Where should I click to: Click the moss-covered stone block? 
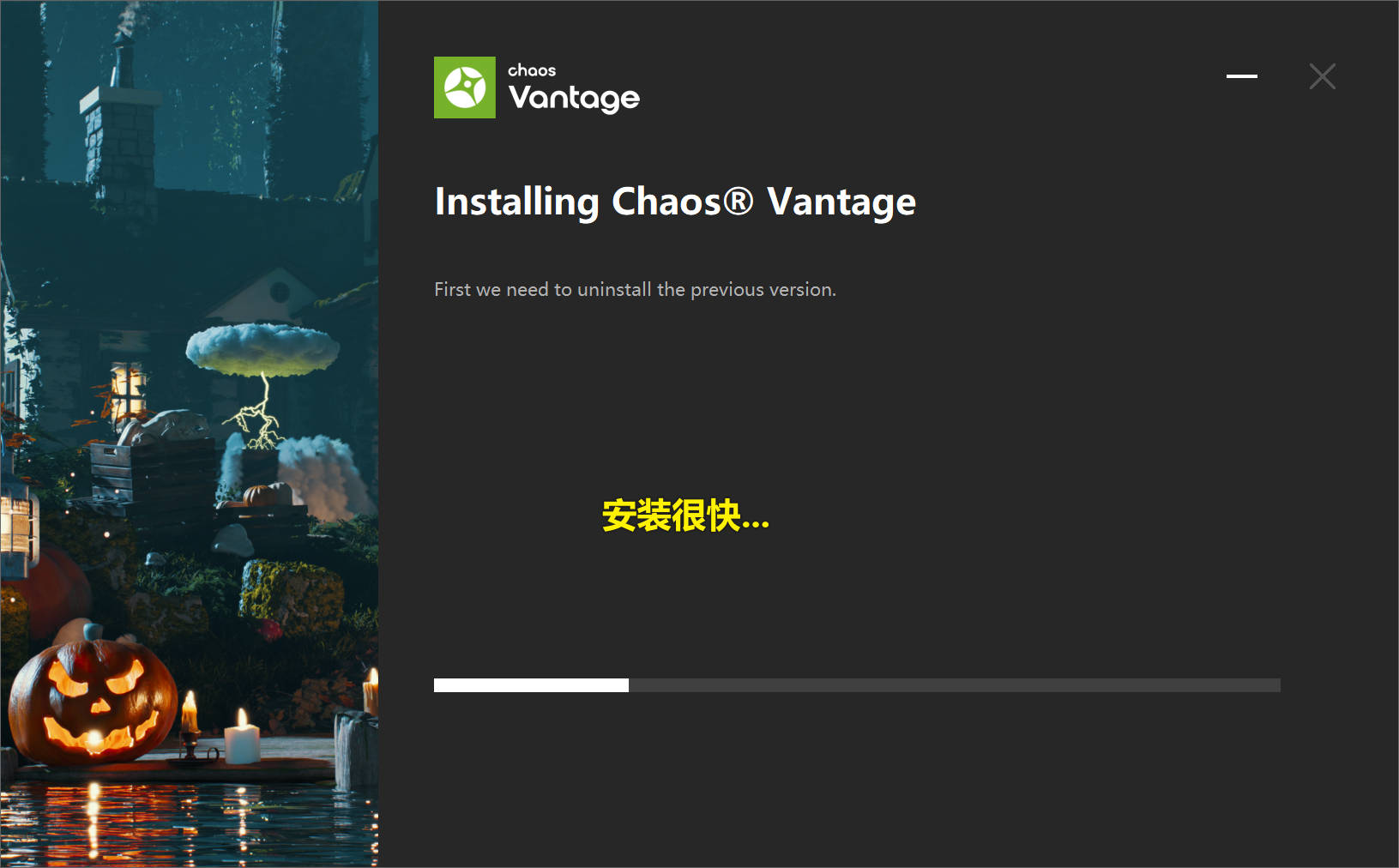tap(292, 597)
